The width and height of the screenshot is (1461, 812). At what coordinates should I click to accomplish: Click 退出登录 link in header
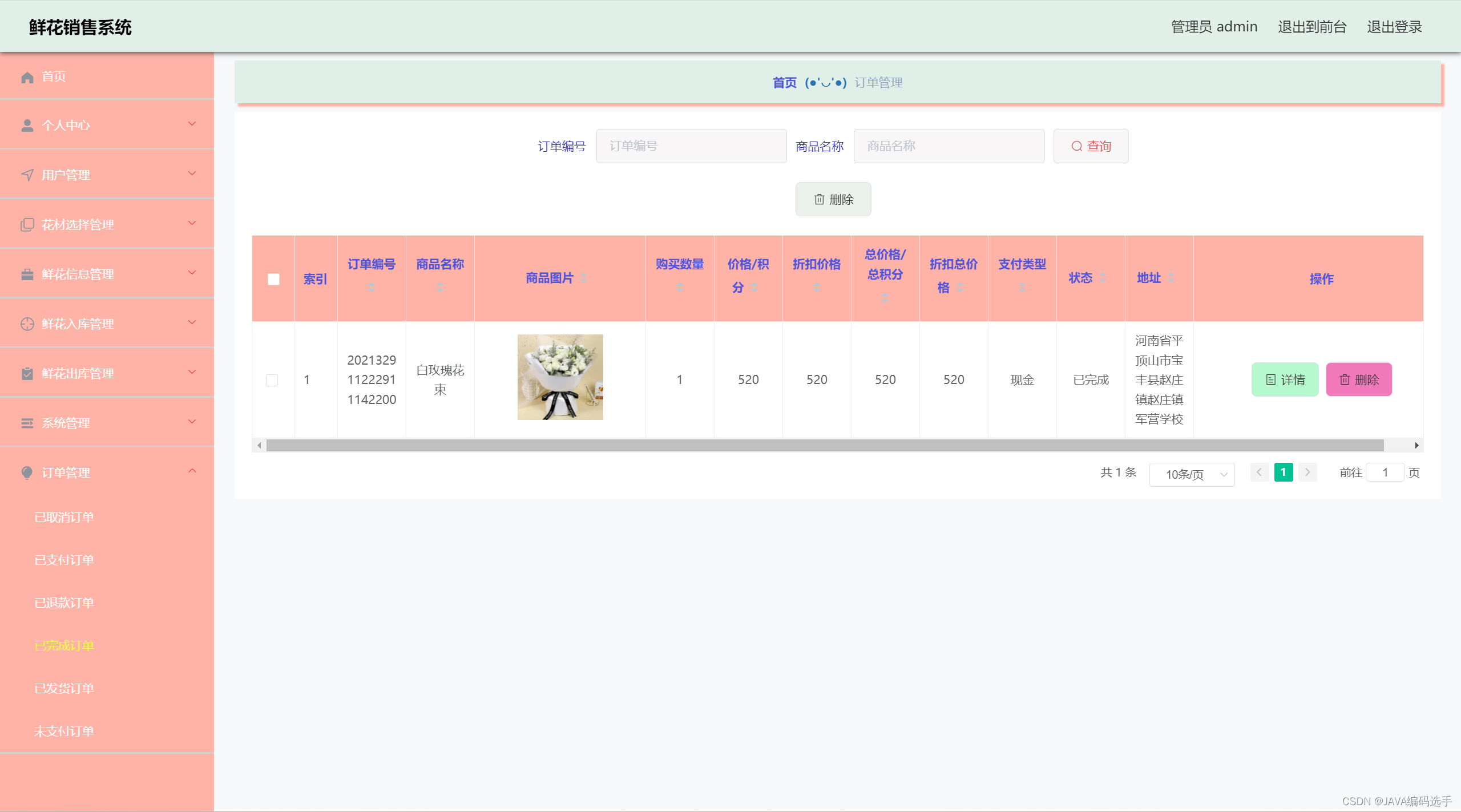[x=1394, y=27]
